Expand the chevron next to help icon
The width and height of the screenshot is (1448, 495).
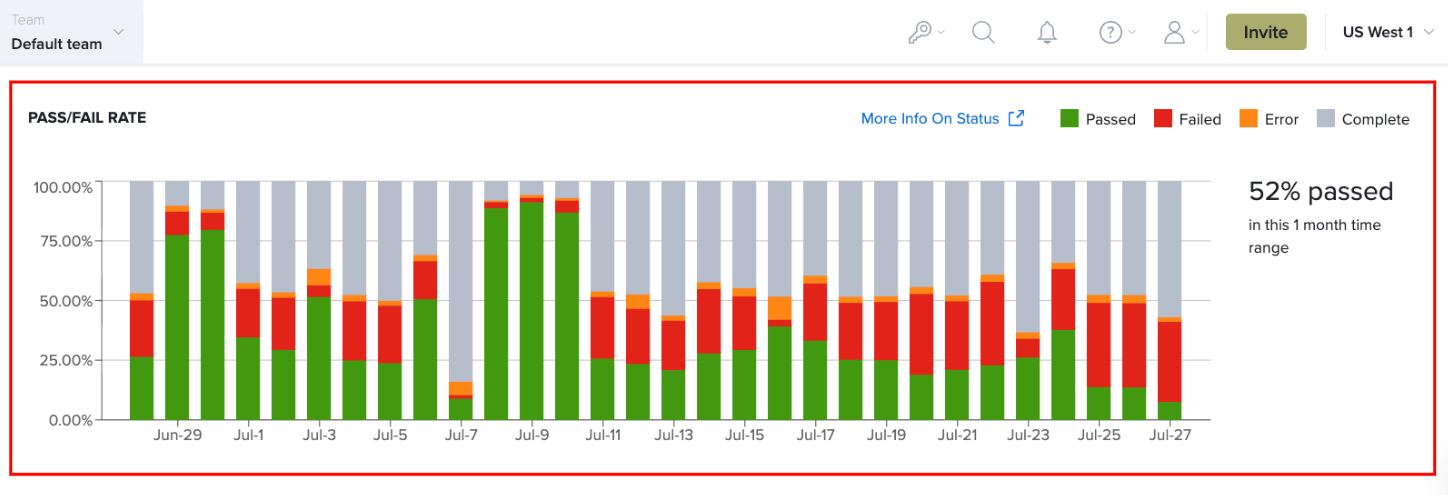point(1132,32)
